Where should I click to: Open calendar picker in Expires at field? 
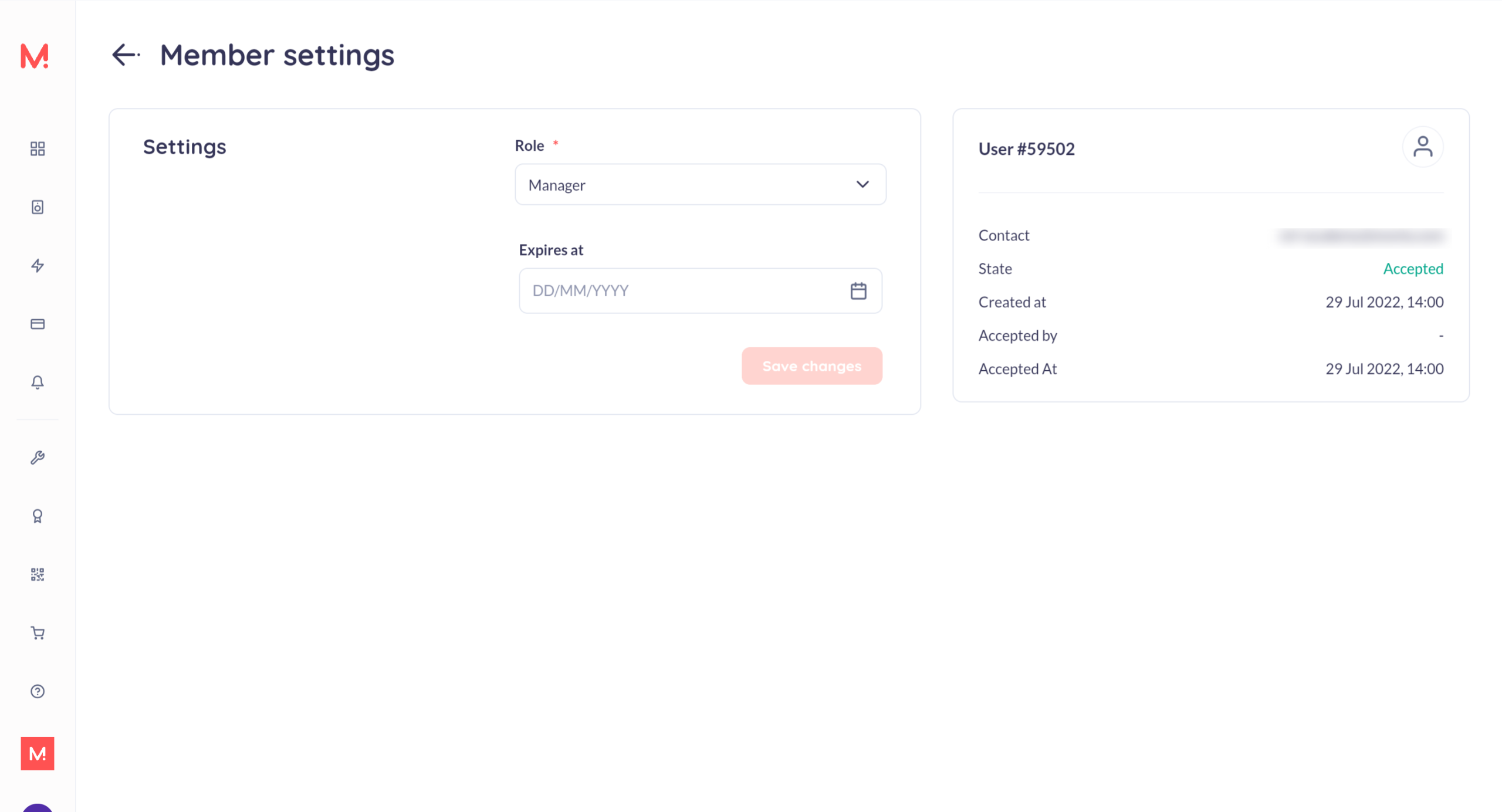(x=858, y=291)
